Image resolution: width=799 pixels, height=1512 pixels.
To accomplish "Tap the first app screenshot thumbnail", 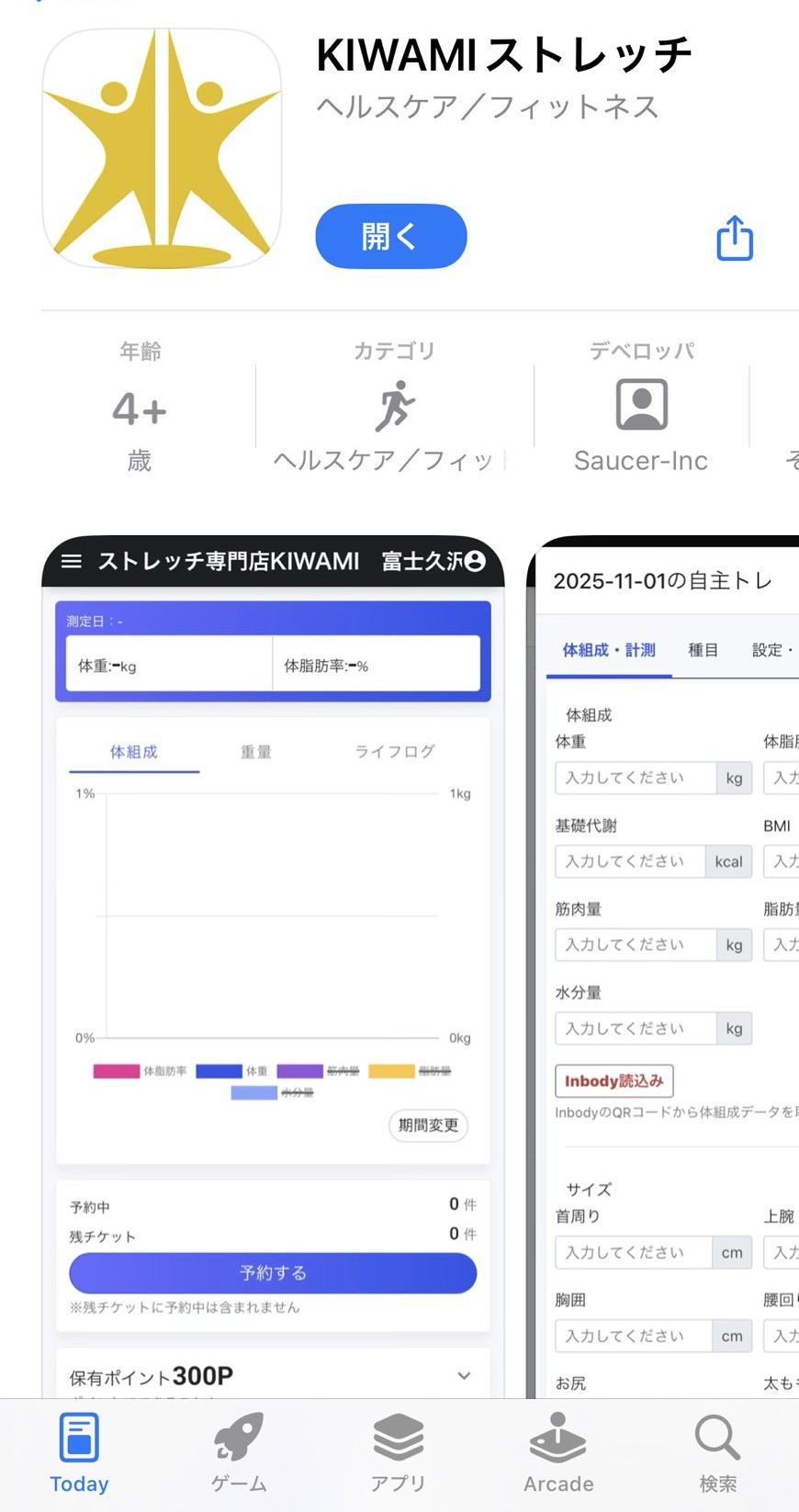I will click(273, 967).
